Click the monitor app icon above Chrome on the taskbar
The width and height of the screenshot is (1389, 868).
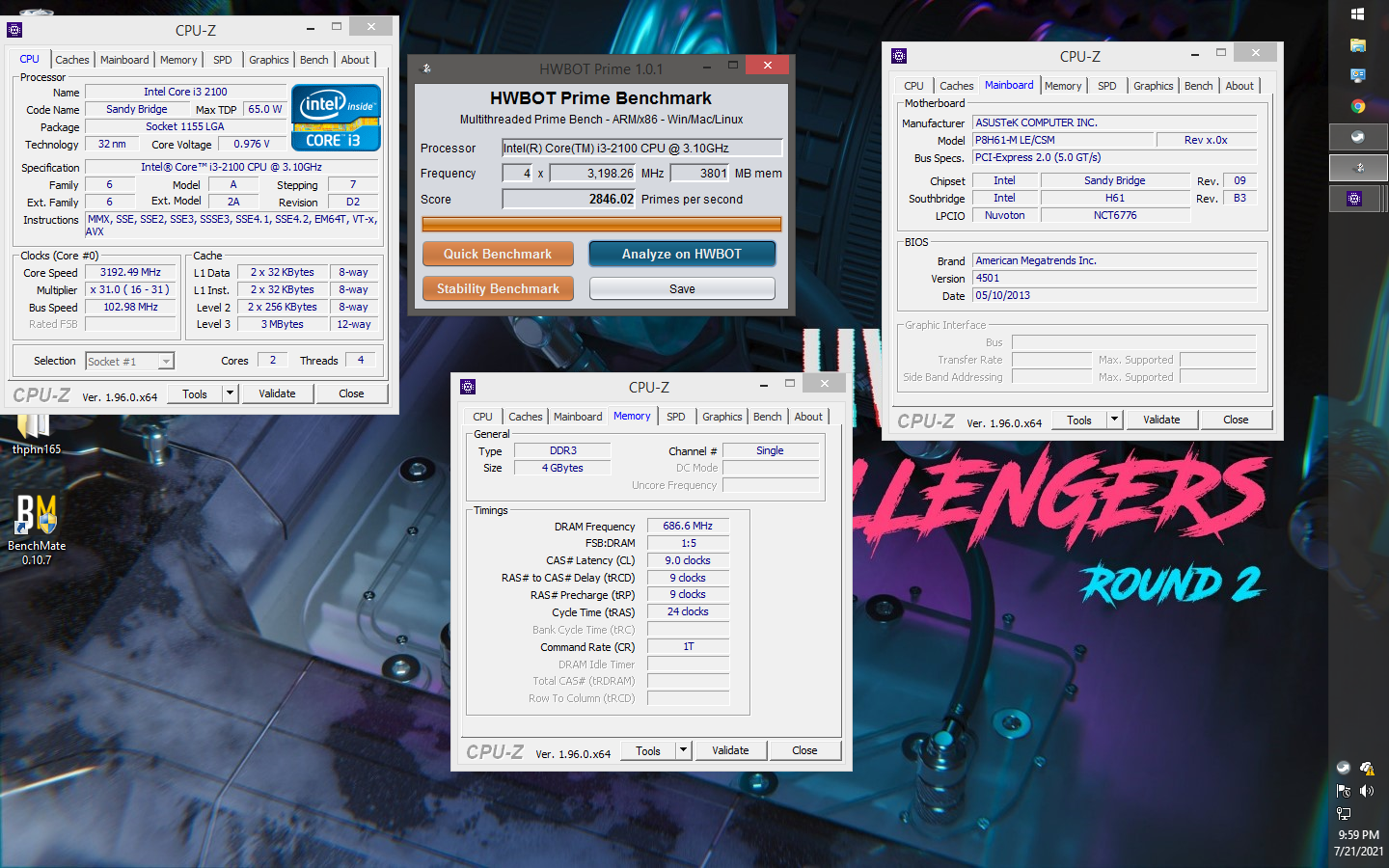(x=1358, y=75)
